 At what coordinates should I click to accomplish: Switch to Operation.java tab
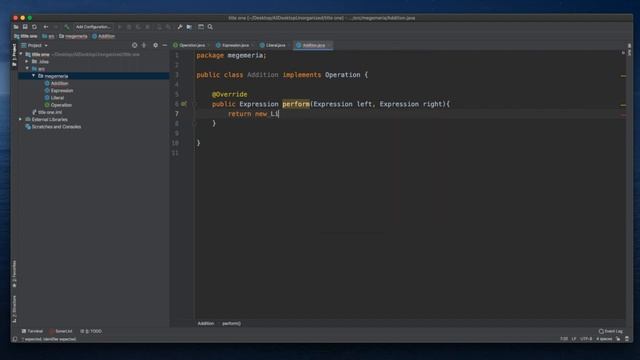tap(190, 45)
